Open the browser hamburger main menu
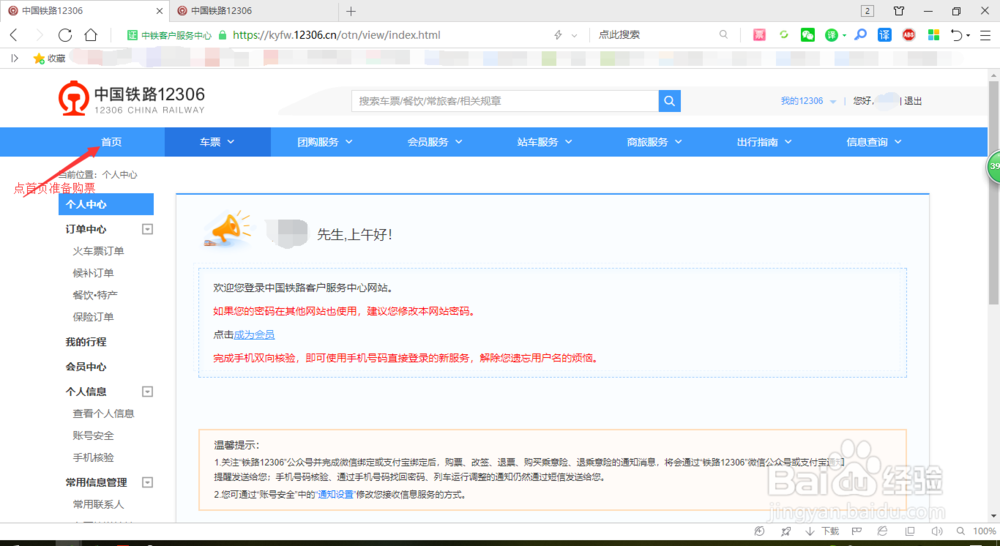Screen dimensions: 1000x546 coord(985,35)
